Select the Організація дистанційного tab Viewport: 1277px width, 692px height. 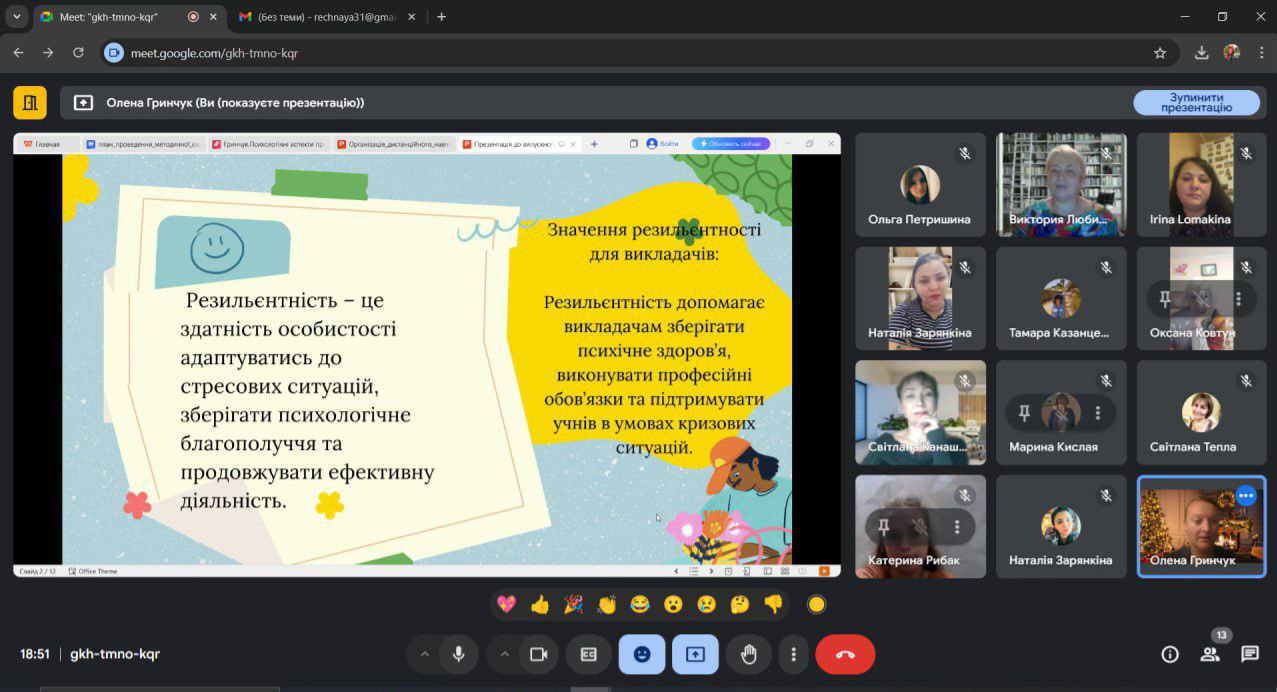(393, 144)
